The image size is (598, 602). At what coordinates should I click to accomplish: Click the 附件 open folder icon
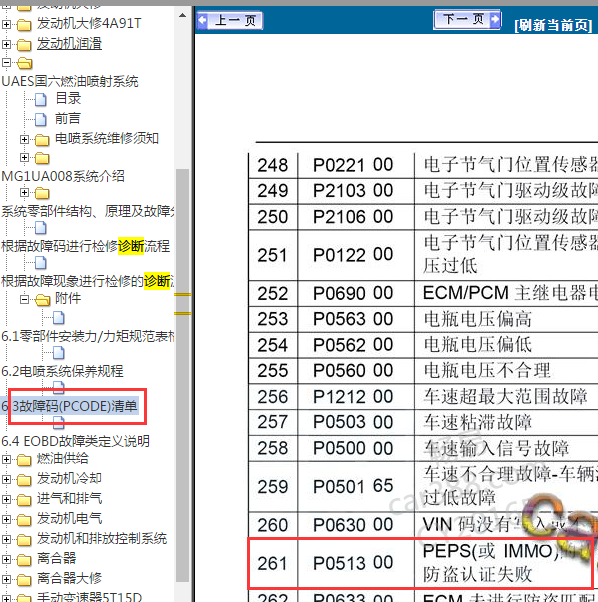[43, 299]
